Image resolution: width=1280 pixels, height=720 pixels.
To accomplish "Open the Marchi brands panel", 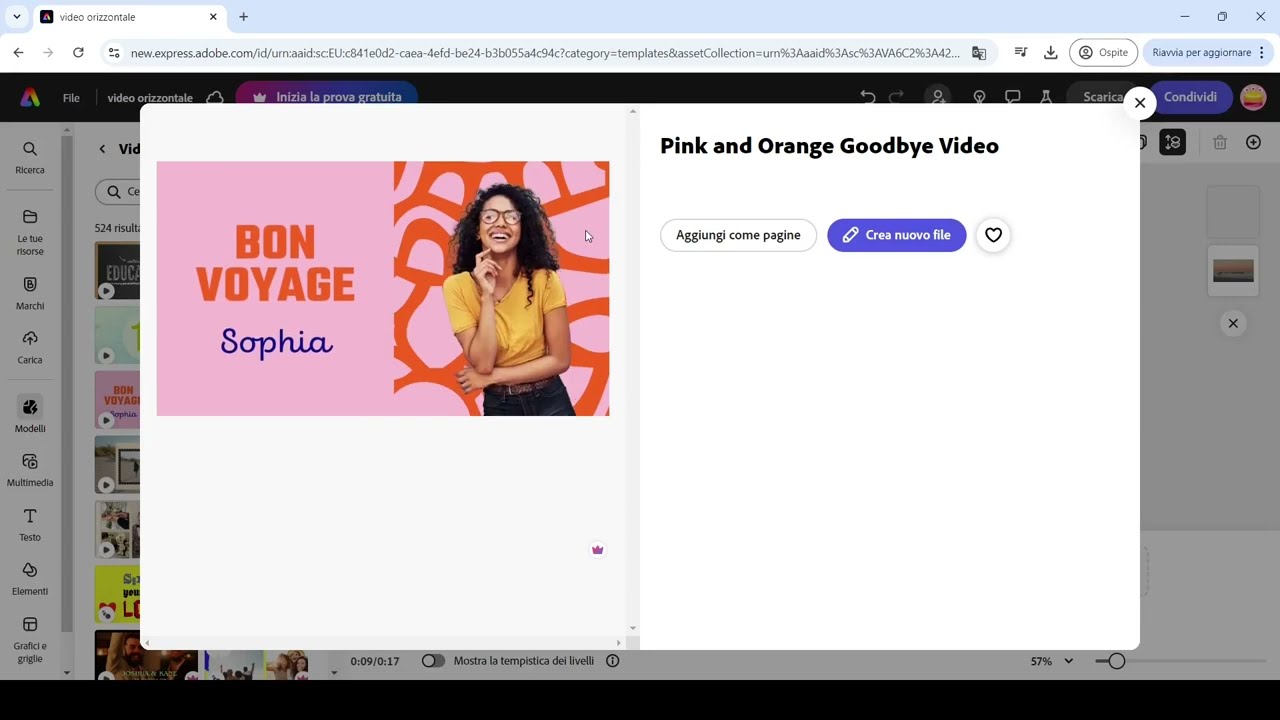I will click(x=30, y=293).
